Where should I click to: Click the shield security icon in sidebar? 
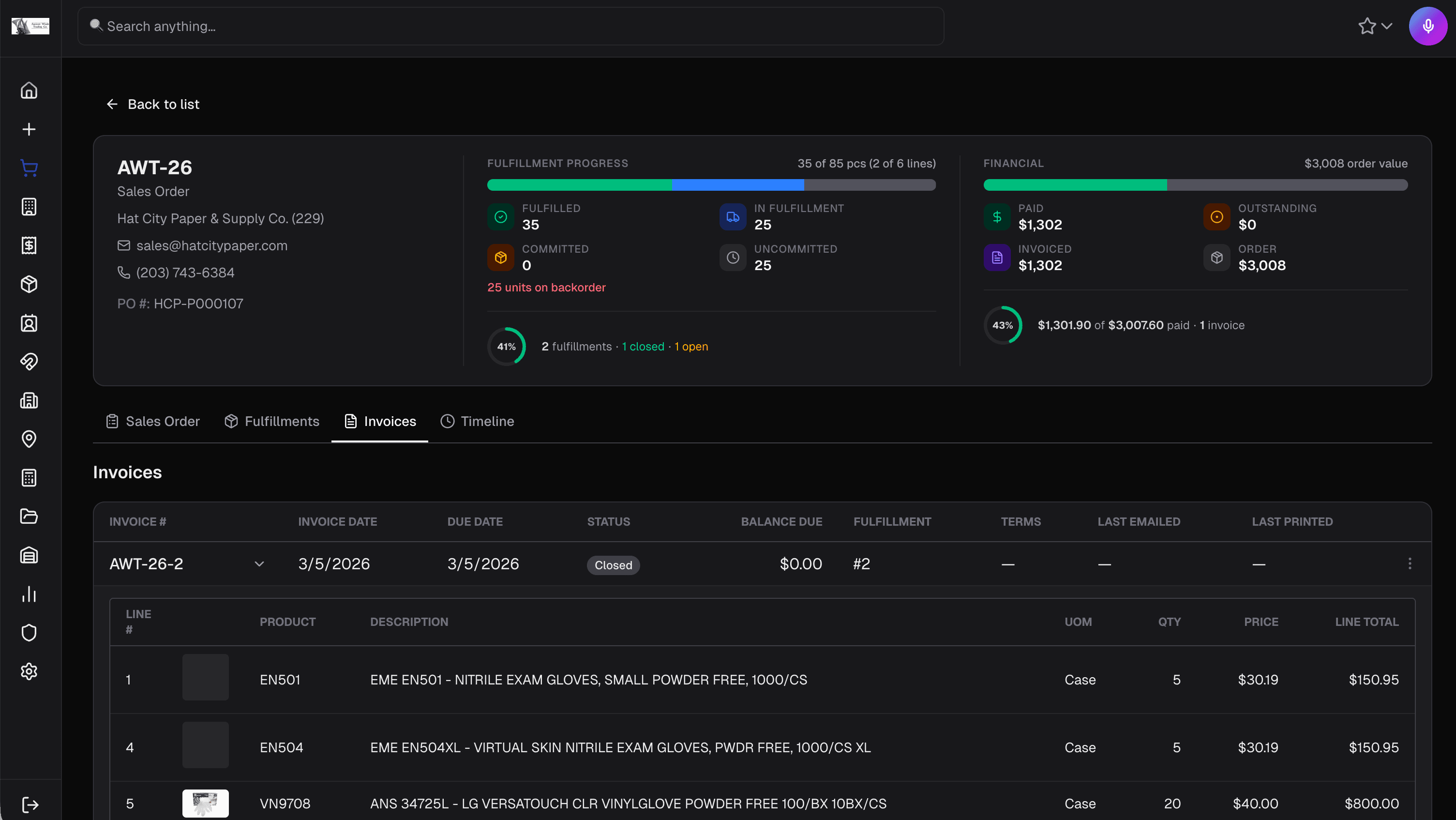click(29, 633)
